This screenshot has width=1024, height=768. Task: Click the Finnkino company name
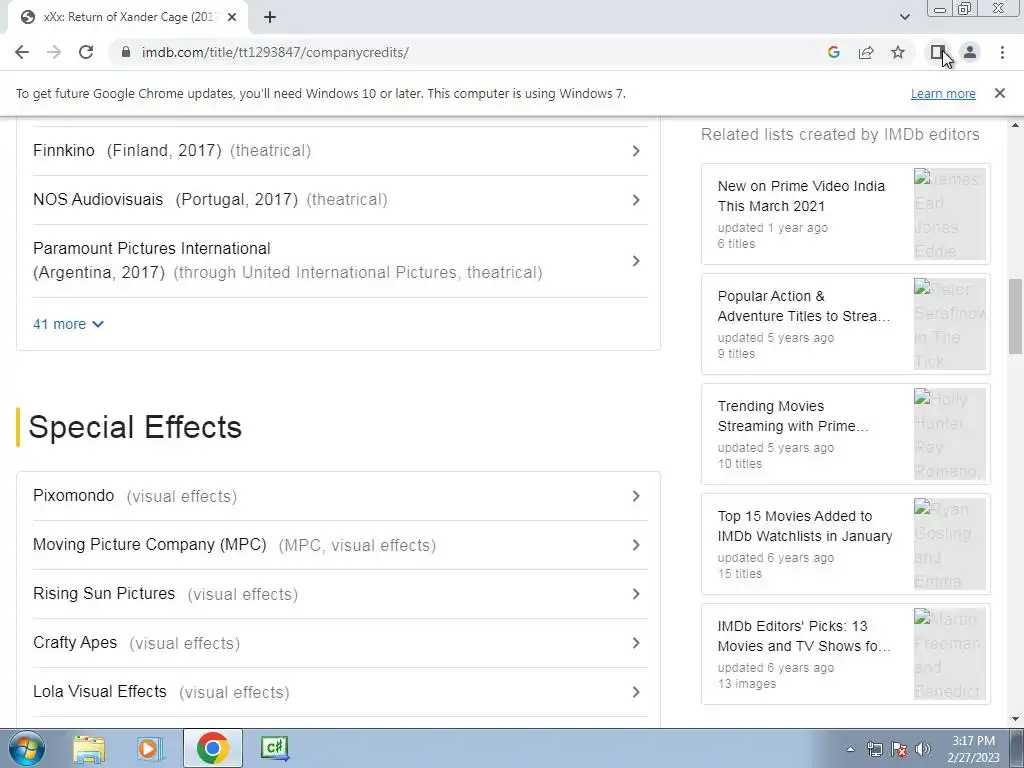point(64,150)
